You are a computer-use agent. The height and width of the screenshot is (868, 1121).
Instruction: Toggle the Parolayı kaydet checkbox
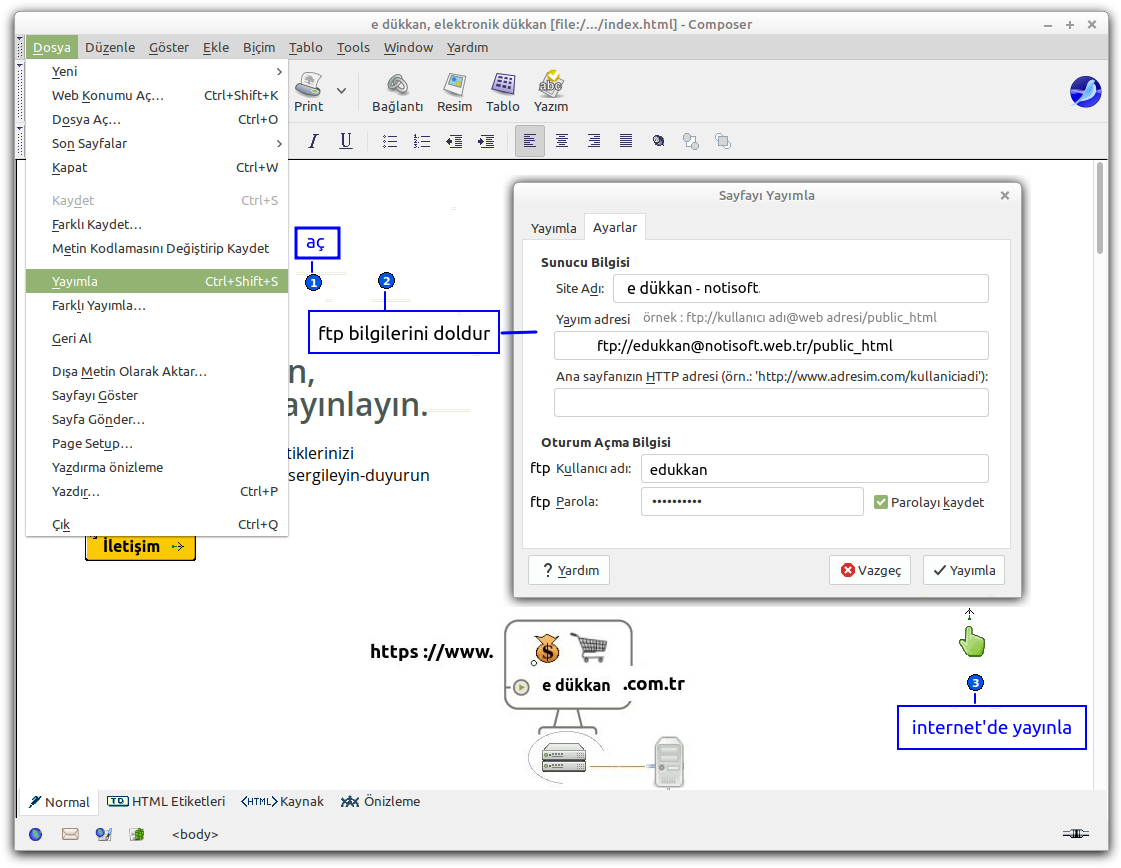[x=881, y=502]
